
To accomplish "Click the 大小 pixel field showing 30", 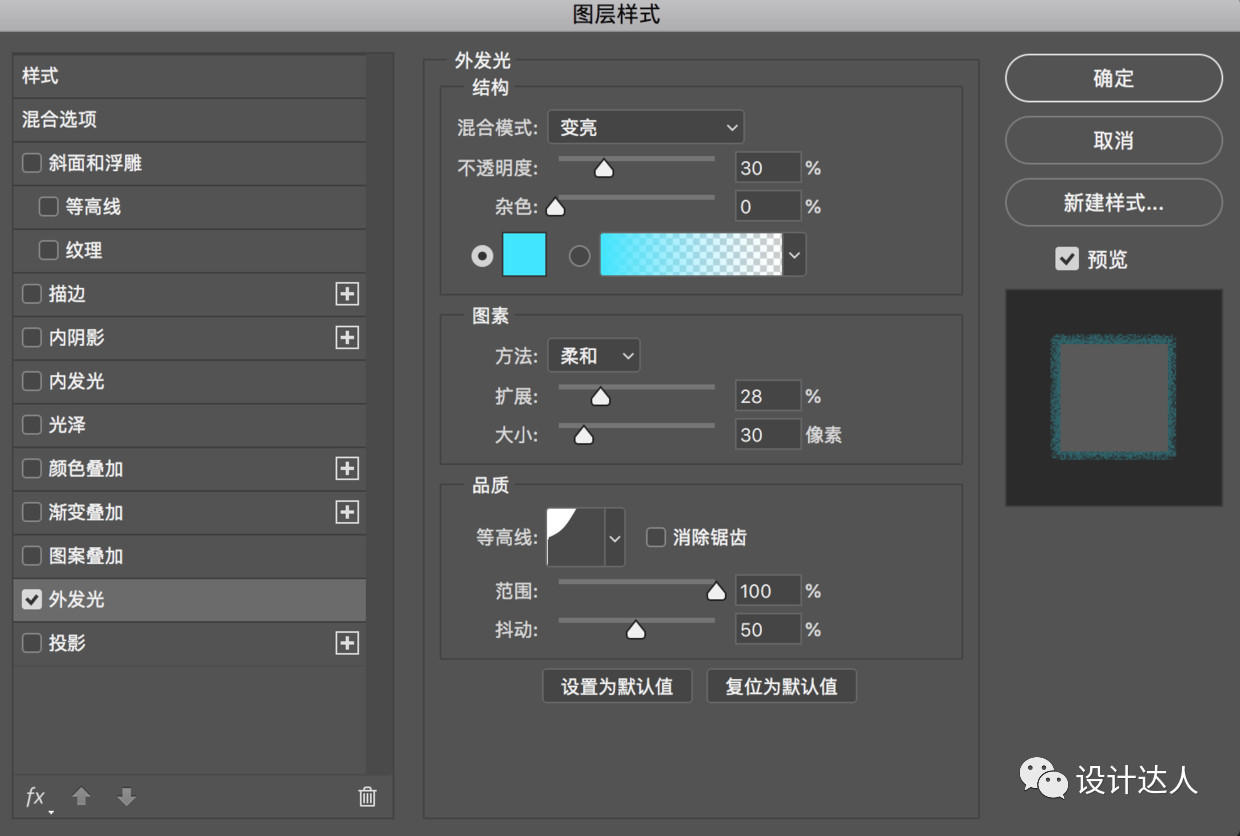I will tap(768, 435).
